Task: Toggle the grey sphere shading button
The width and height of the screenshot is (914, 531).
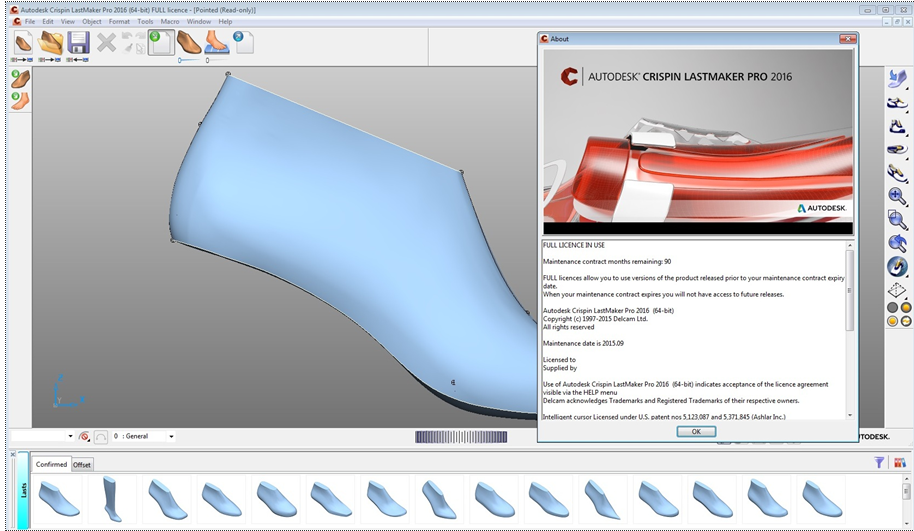Action: [892, 307]
